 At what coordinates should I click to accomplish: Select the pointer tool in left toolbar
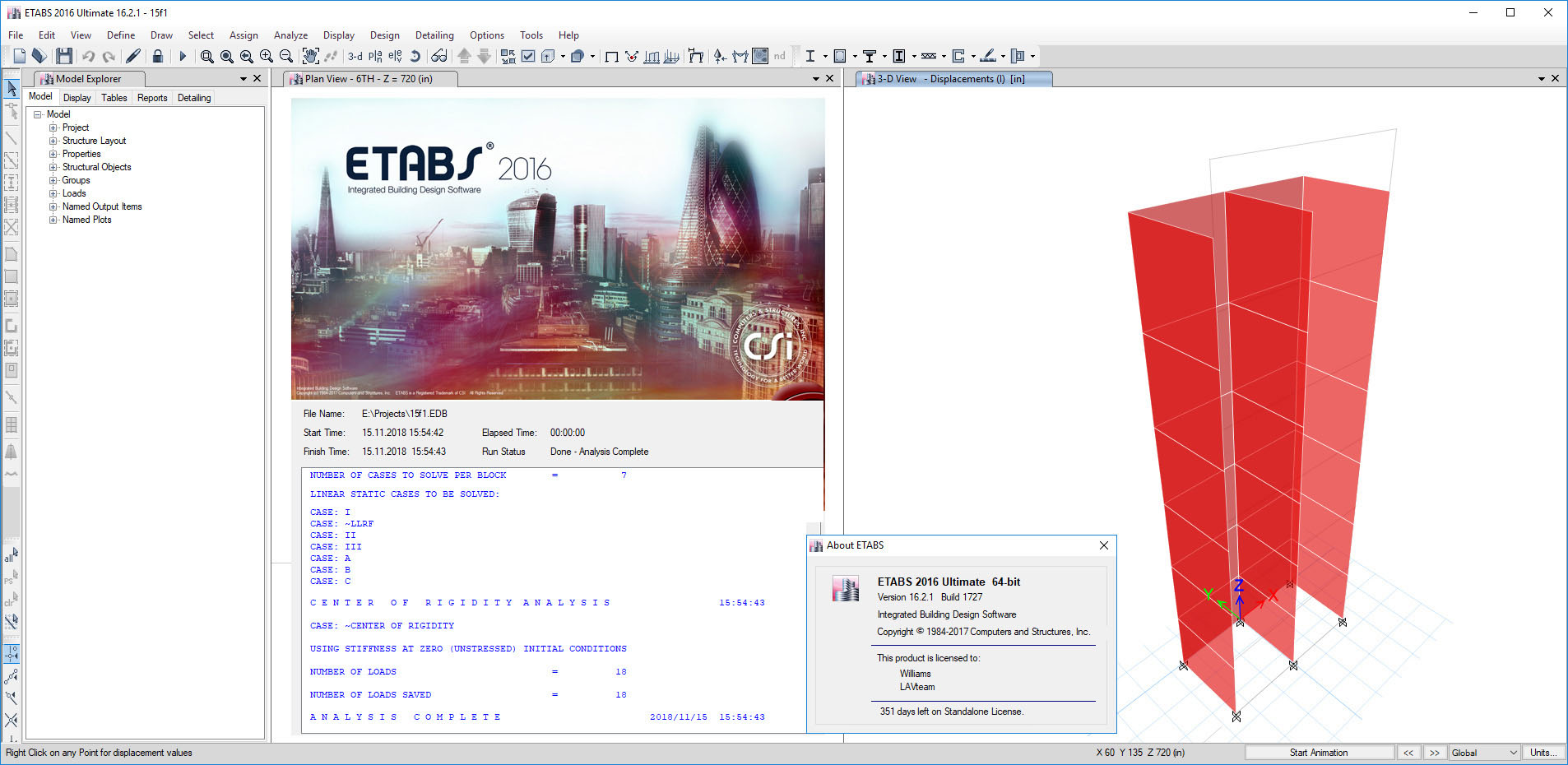tap(12, 88)
